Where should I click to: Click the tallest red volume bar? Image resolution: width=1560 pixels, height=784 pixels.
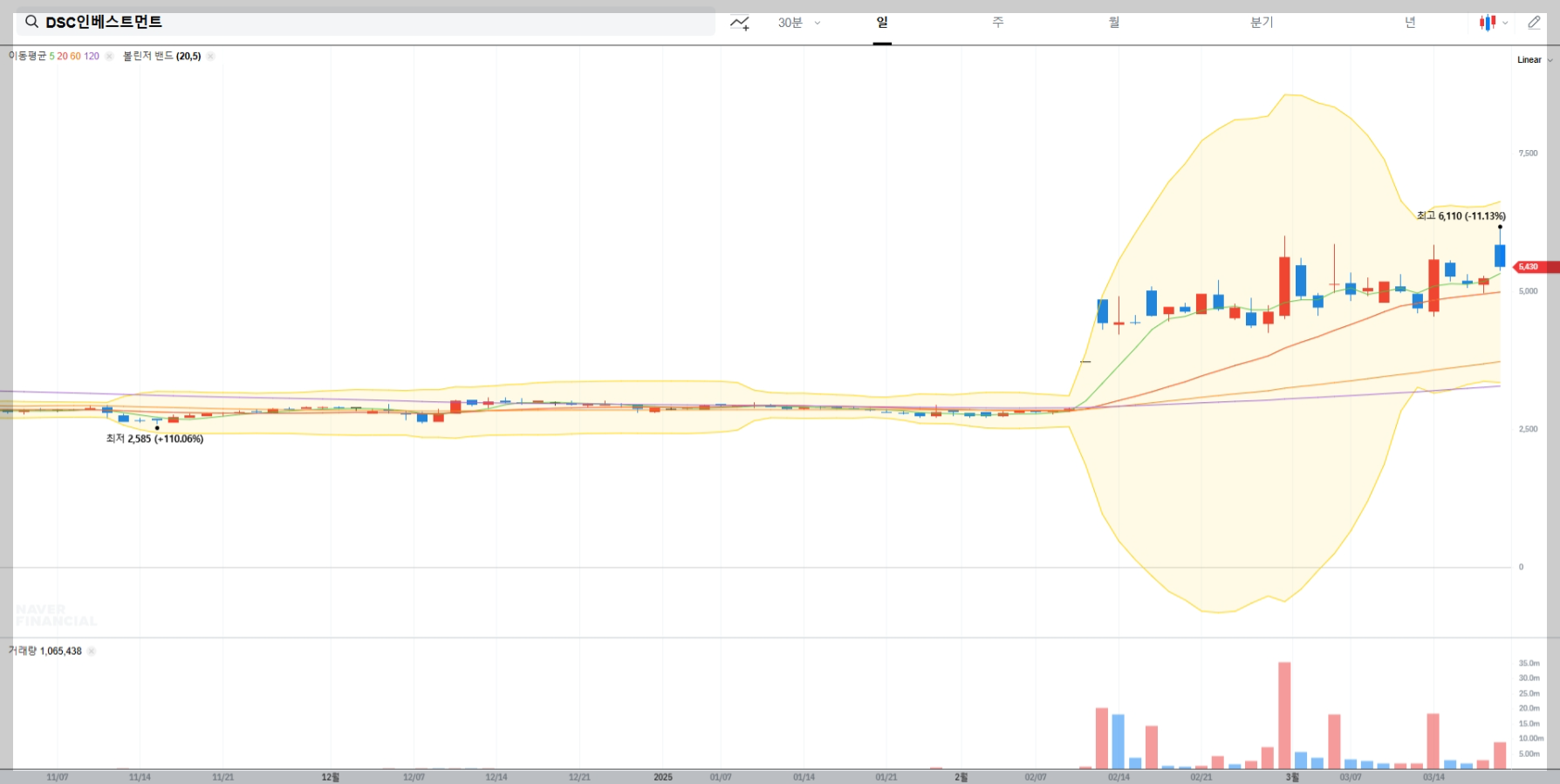coord(1284,715)
